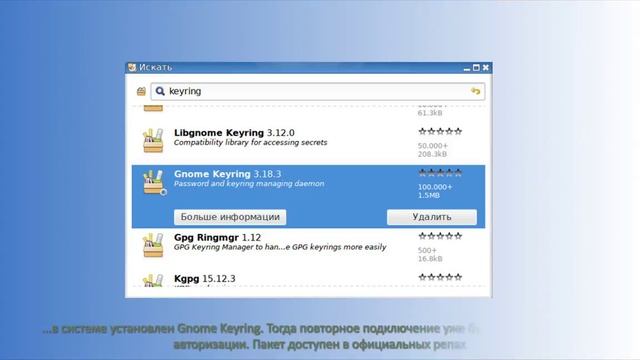Viewport: 640px width, 360px height.
Task: Maximize the Искать window
Action: coord(476,68)
